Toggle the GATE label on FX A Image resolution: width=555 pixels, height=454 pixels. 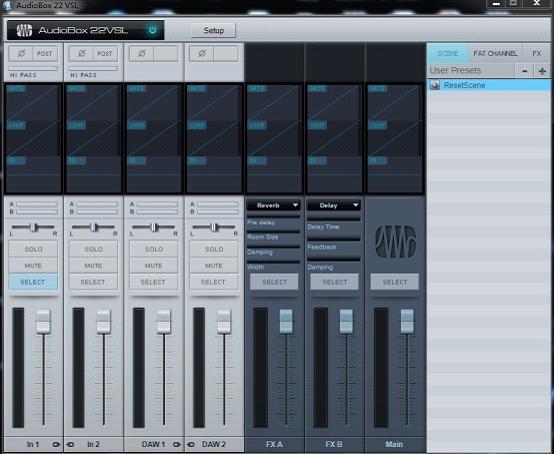[x=257, y=89]
